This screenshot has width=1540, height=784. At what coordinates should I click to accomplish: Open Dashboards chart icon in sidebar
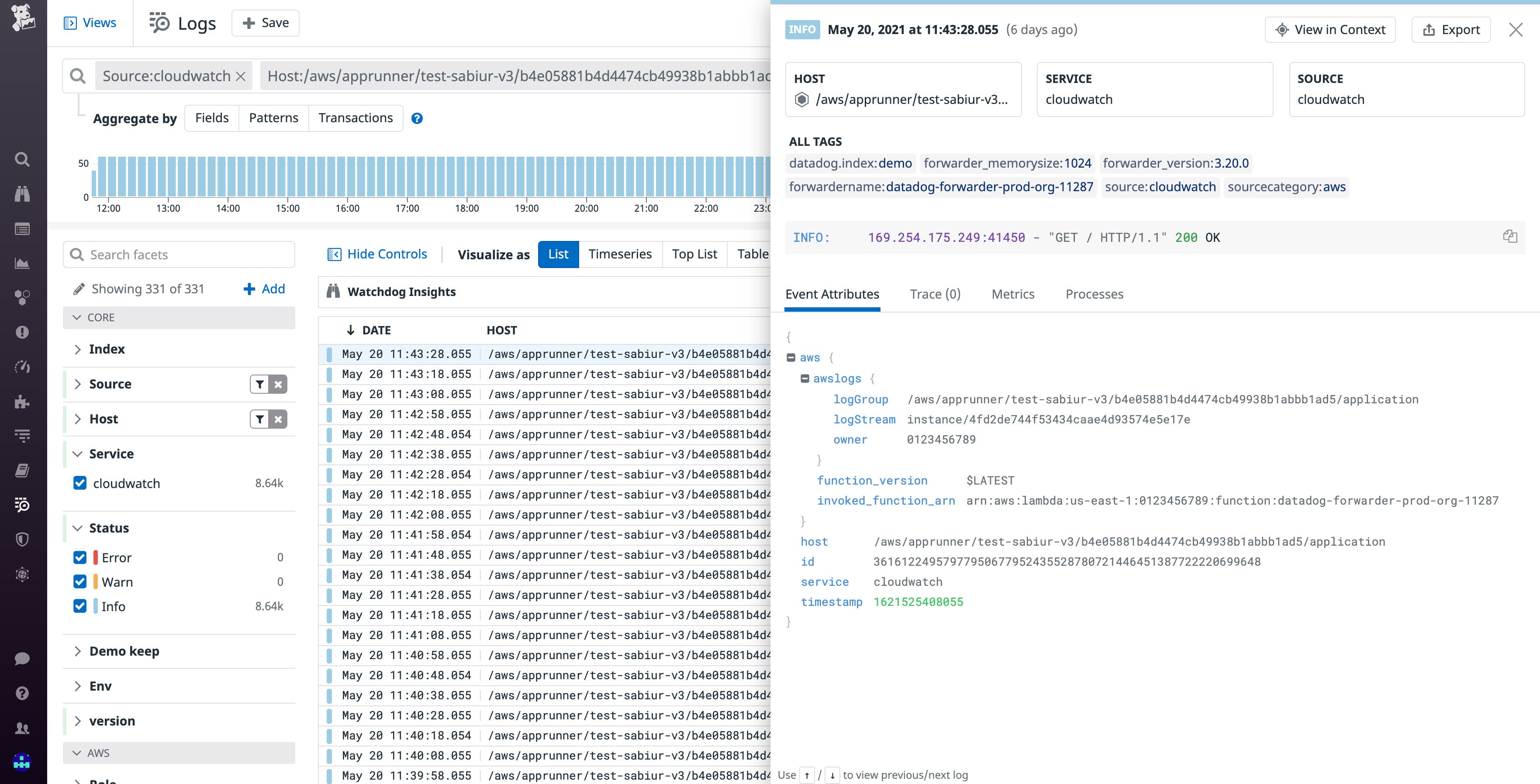22,263
